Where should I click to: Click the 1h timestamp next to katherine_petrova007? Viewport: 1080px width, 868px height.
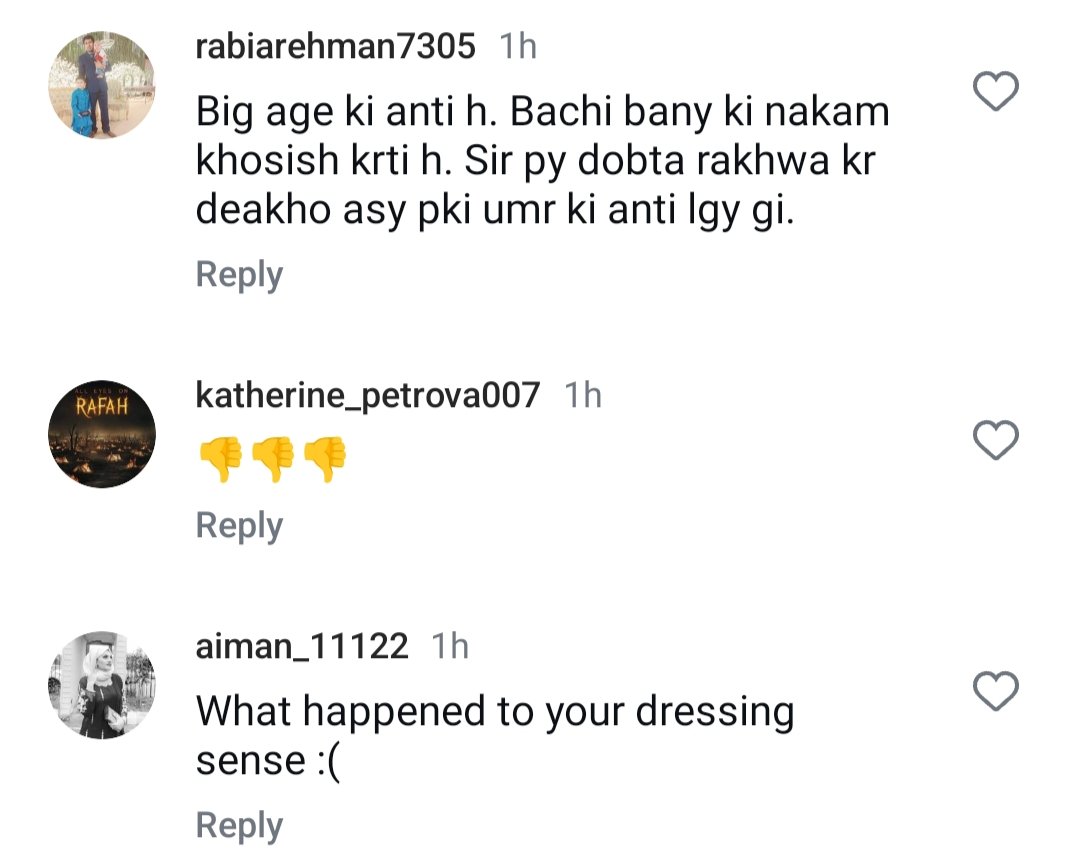583,396
